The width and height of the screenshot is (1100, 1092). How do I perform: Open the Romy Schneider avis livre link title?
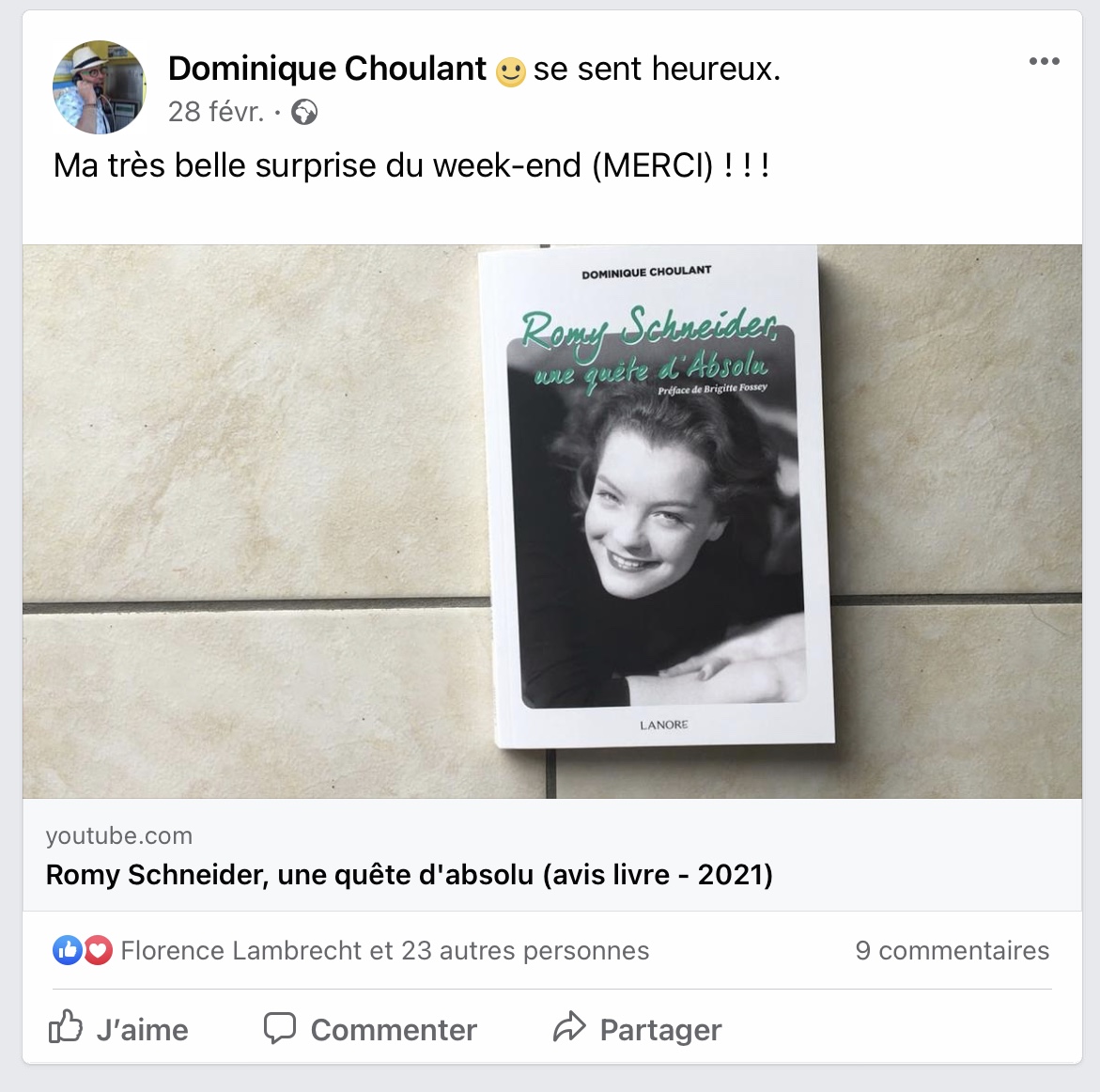pyautogui.click(x=409, y=875)
